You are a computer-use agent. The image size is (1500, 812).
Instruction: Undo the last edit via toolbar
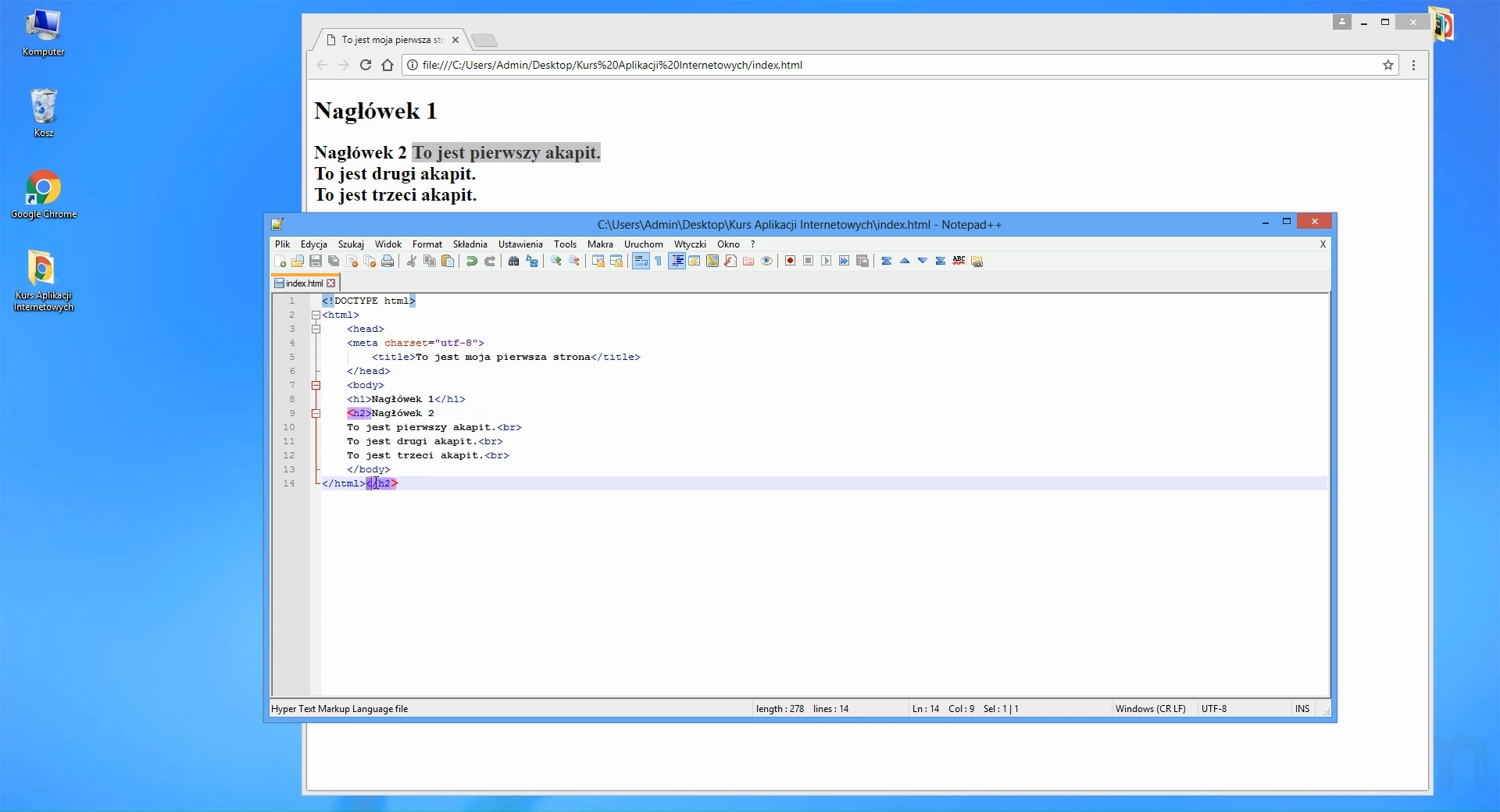(x=472, y=262)
